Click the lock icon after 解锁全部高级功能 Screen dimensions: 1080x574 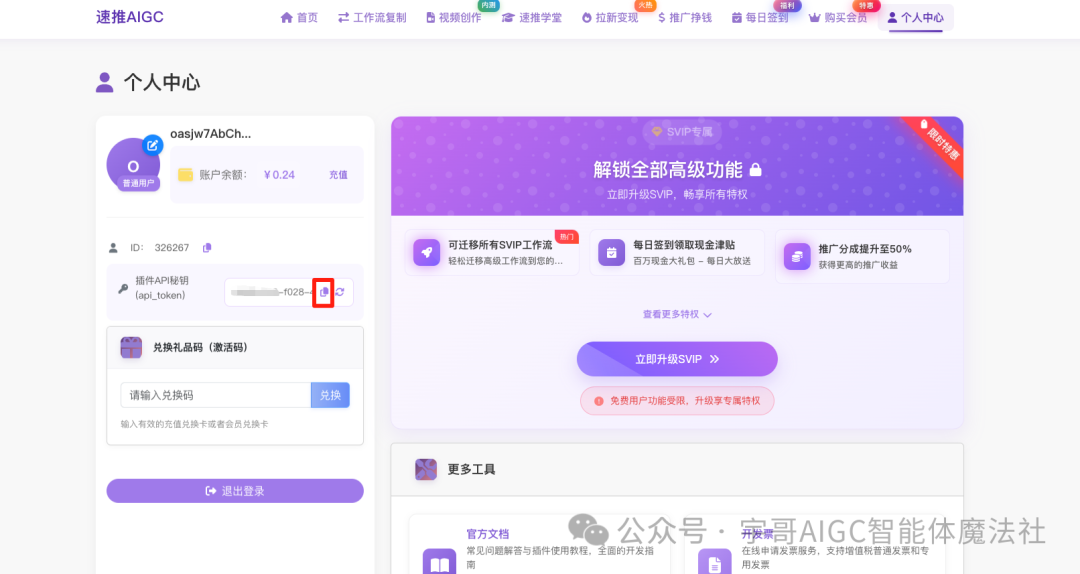[756, 170]
